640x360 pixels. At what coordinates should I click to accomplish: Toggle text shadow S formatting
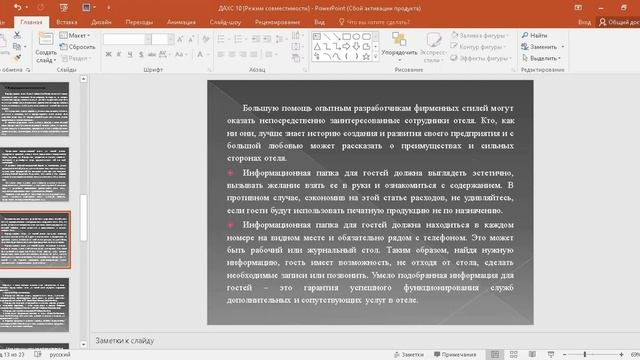[x=141, y=54]
